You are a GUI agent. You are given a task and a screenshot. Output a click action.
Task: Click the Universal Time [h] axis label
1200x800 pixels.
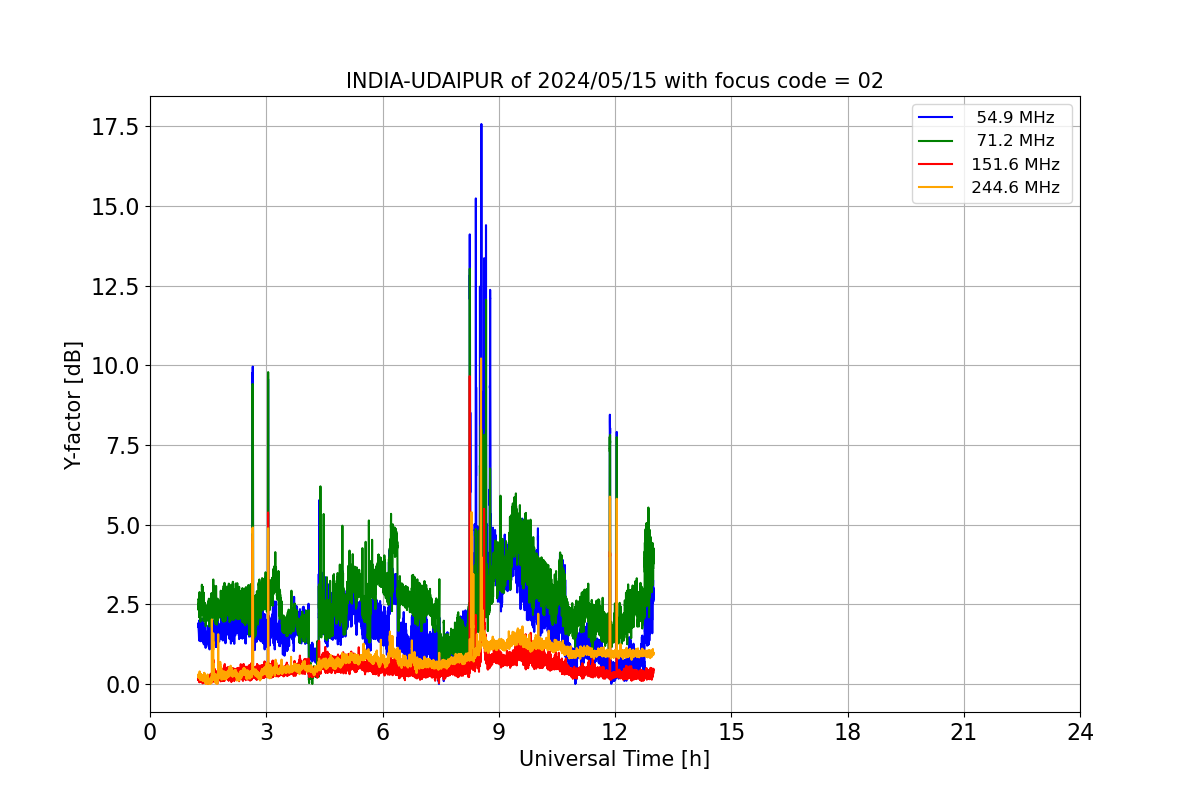point(614,759)
